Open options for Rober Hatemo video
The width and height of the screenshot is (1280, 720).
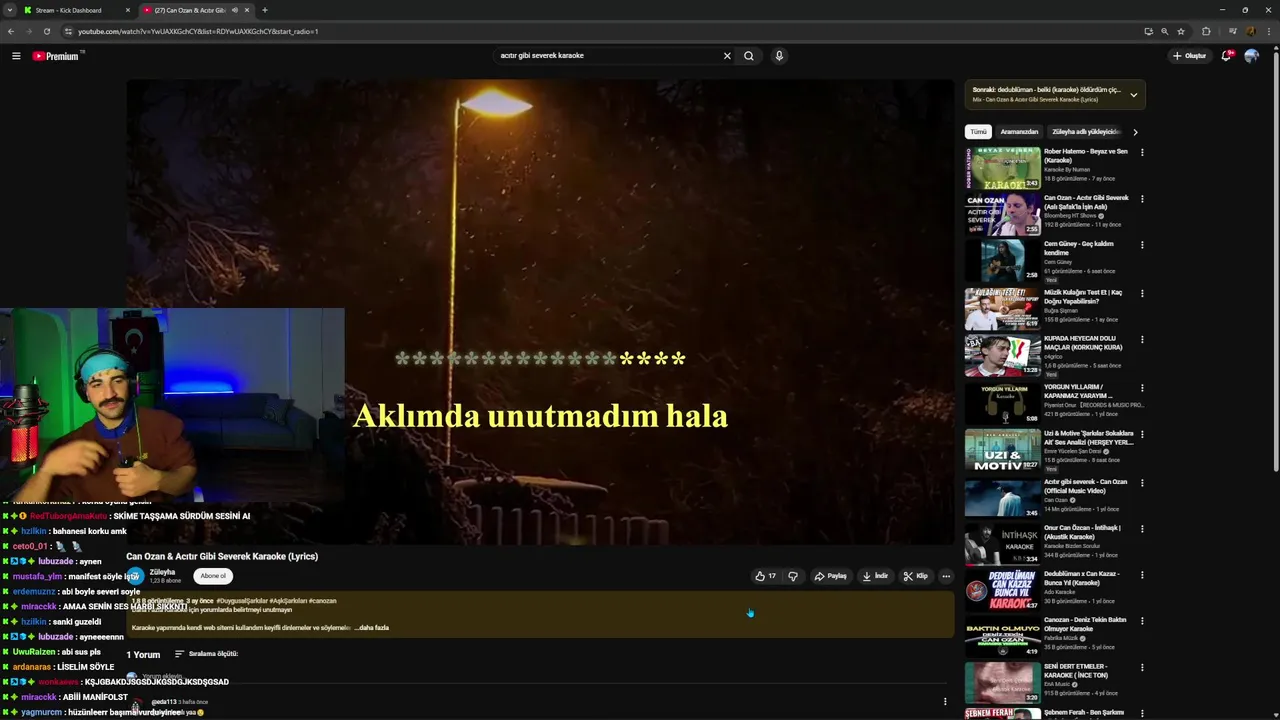coord(1142,153)
